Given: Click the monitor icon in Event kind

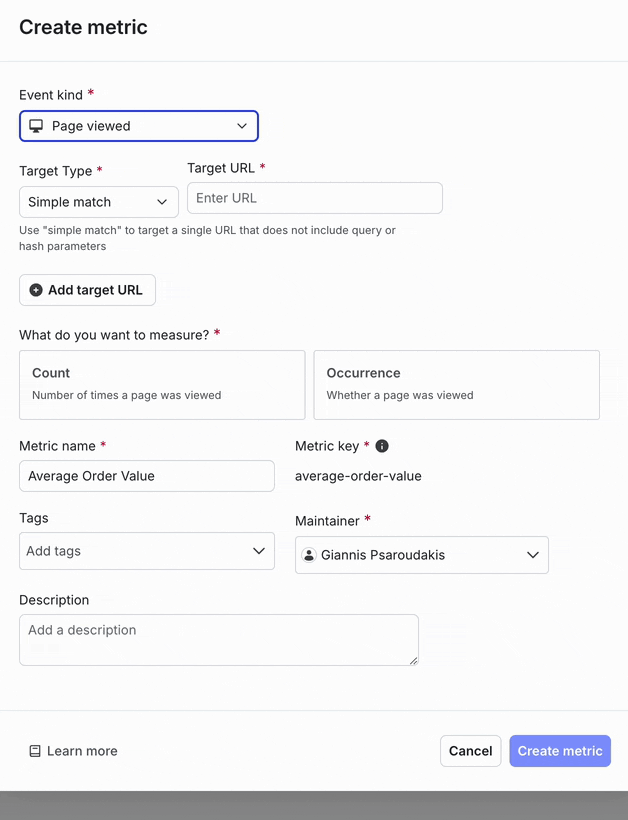Looking at the screenshot, I should click(36, 126).
